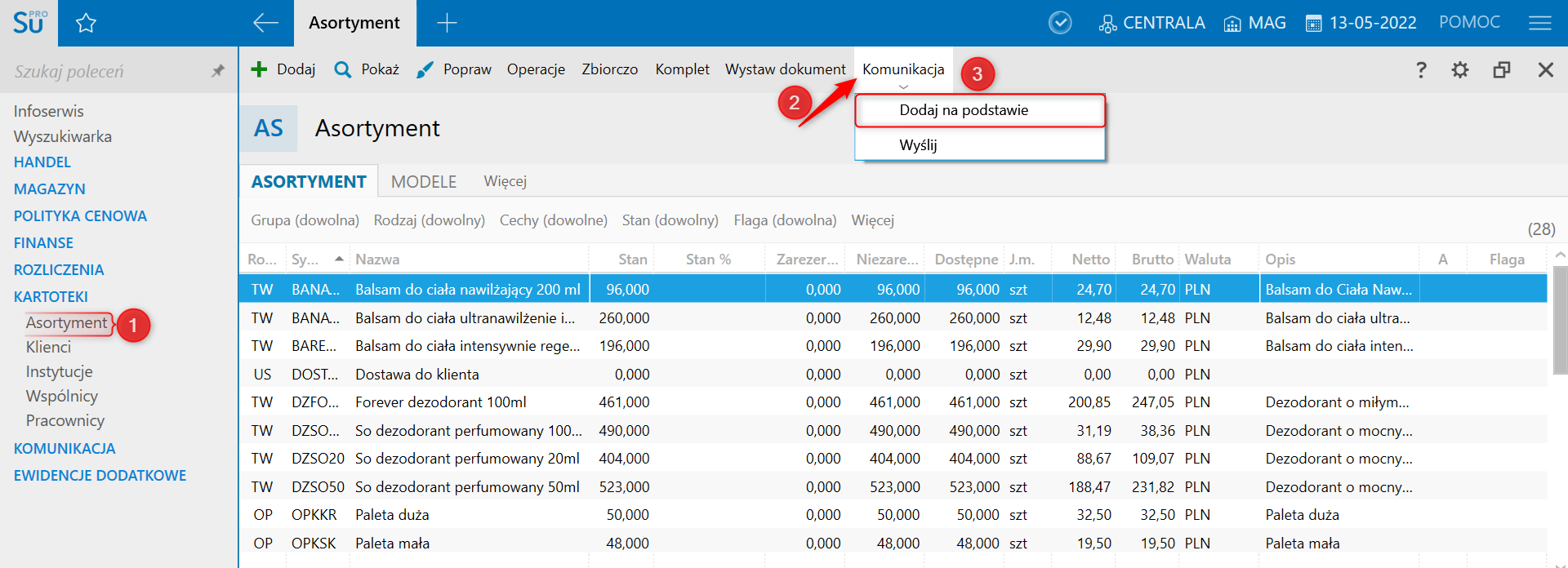Click the favorites star icon
1568x568 pixels.
(x=86, y=24)
